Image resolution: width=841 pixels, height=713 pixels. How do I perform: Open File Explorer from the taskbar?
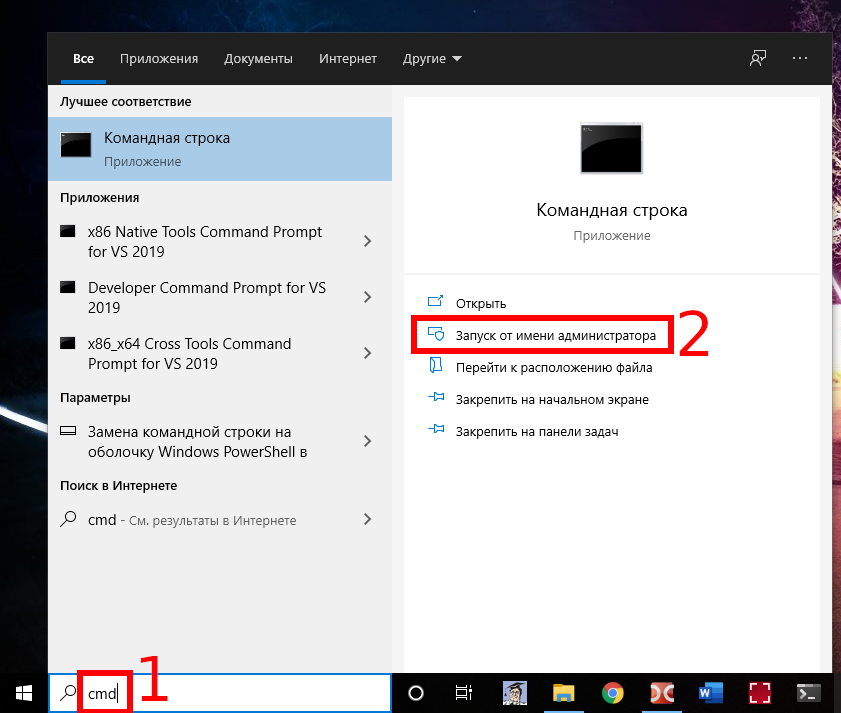pos(564,693)
